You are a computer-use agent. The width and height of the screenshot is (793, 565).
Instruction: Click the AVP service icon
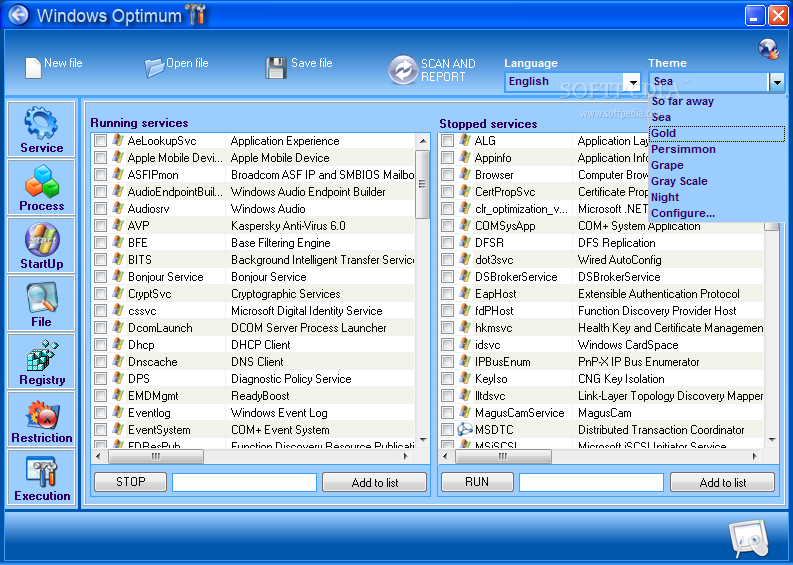(x=118, y=225)
